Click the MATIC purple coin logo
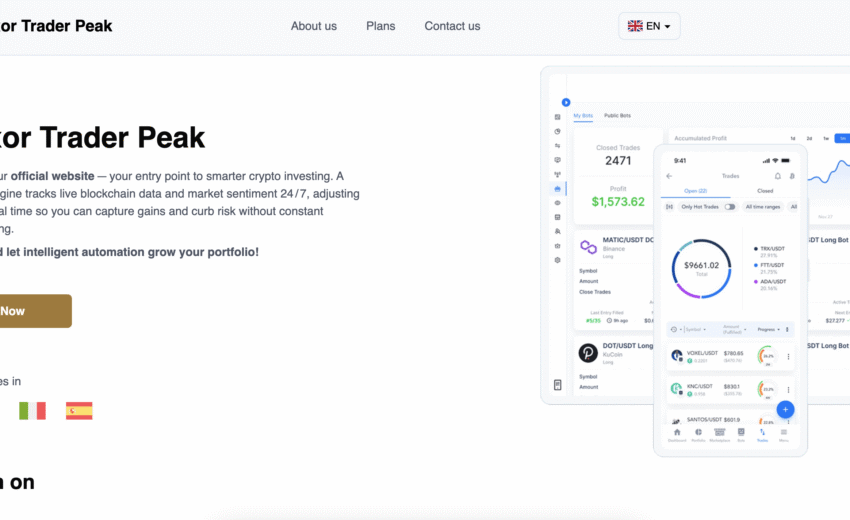This screenshot has height=520, width=850. tap(588, 245)
